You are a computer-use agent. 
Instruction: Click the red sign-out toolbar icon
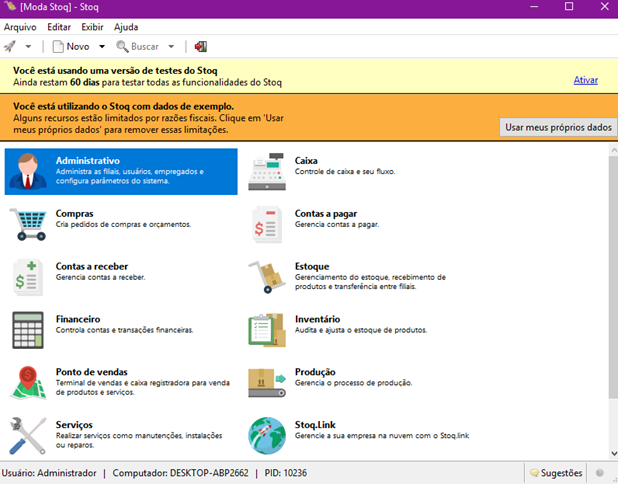point(201,47)
